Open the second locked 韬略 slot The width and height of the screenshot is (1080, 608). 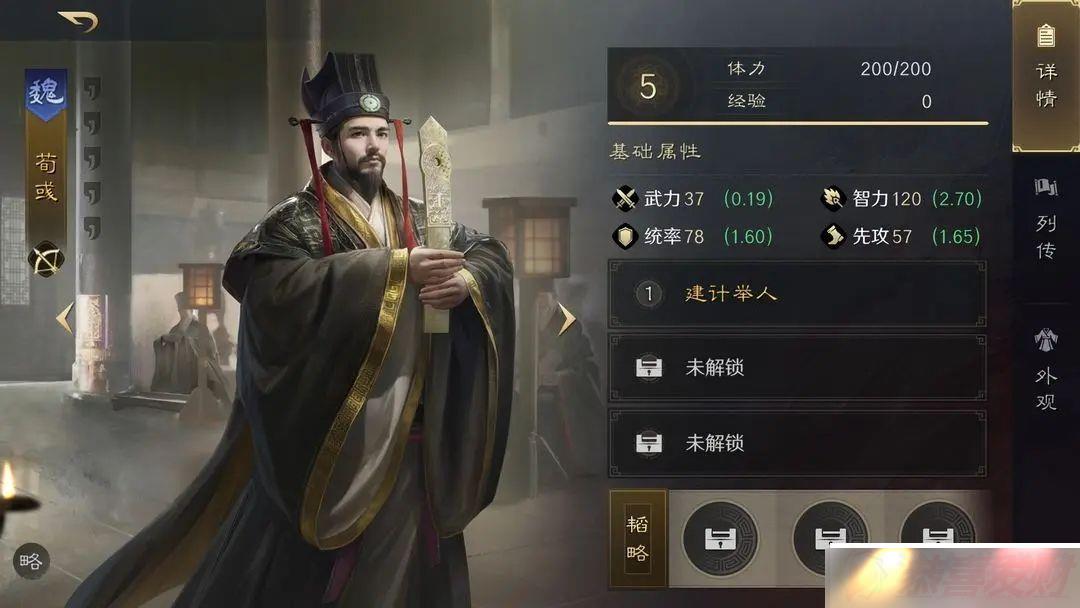(x=830, y=538)
